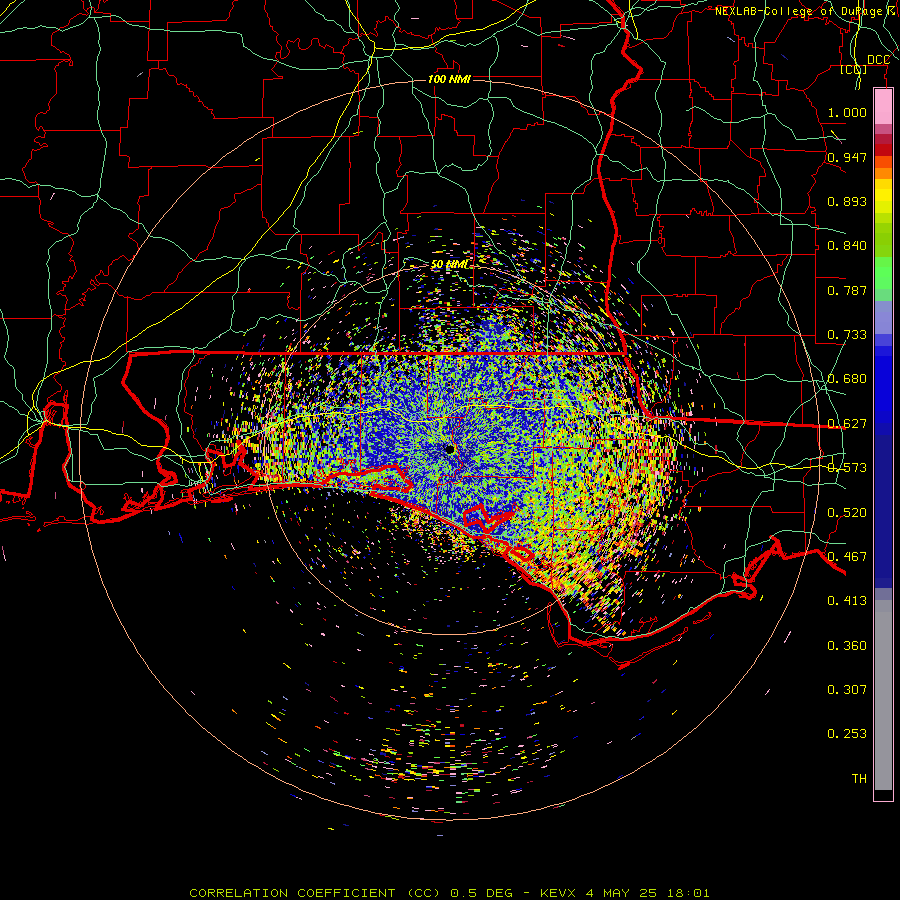
Task: Click the Correlation Coefficient KEVX caption at the bottom
Action: (449, 893)
